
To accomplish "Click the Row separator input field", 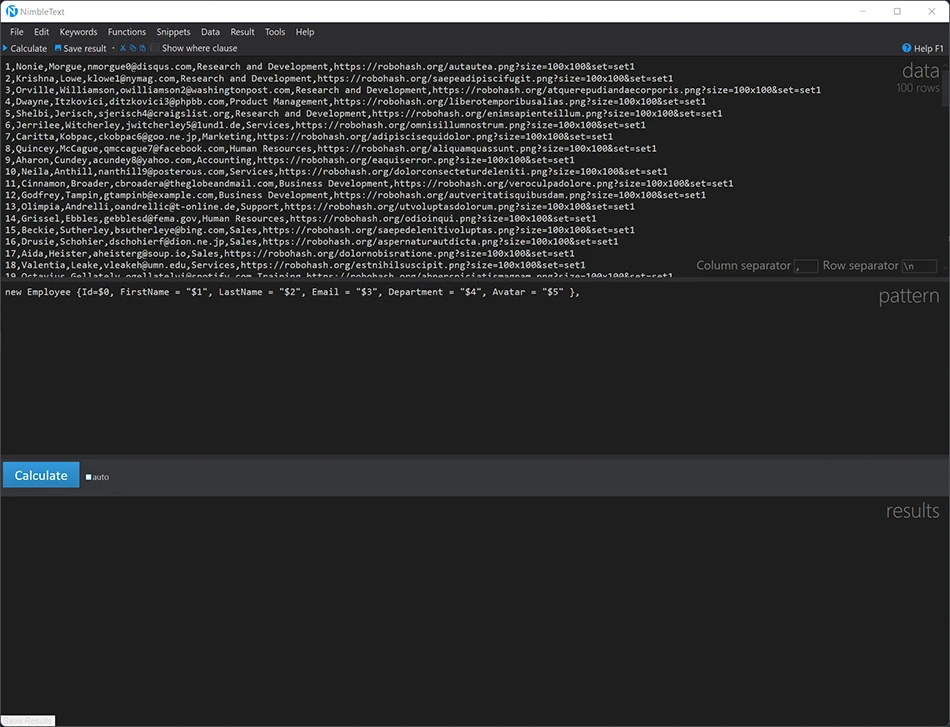I will click(919, 266).
